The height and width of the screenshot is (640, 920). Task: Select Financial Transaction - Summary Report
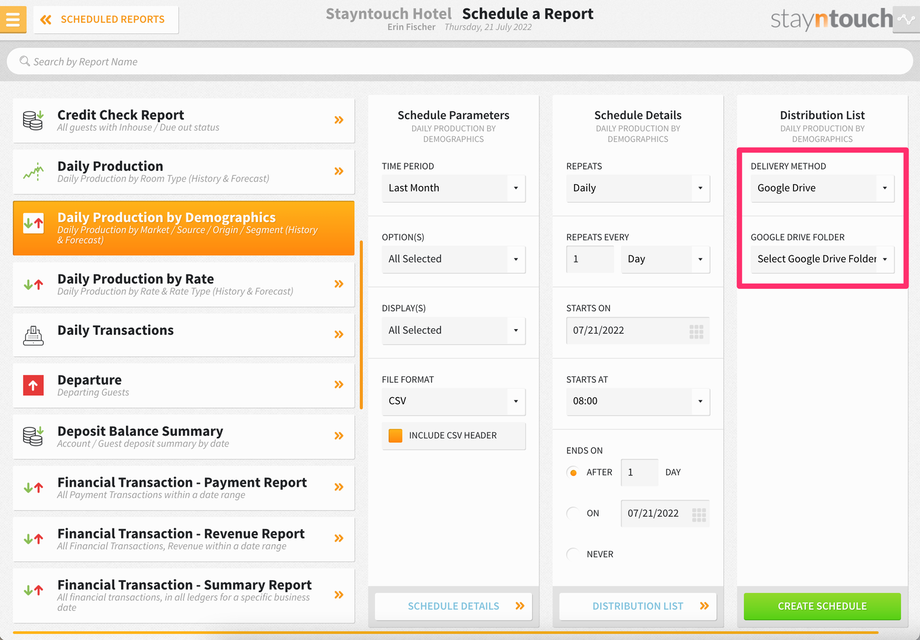click(184, 595)
